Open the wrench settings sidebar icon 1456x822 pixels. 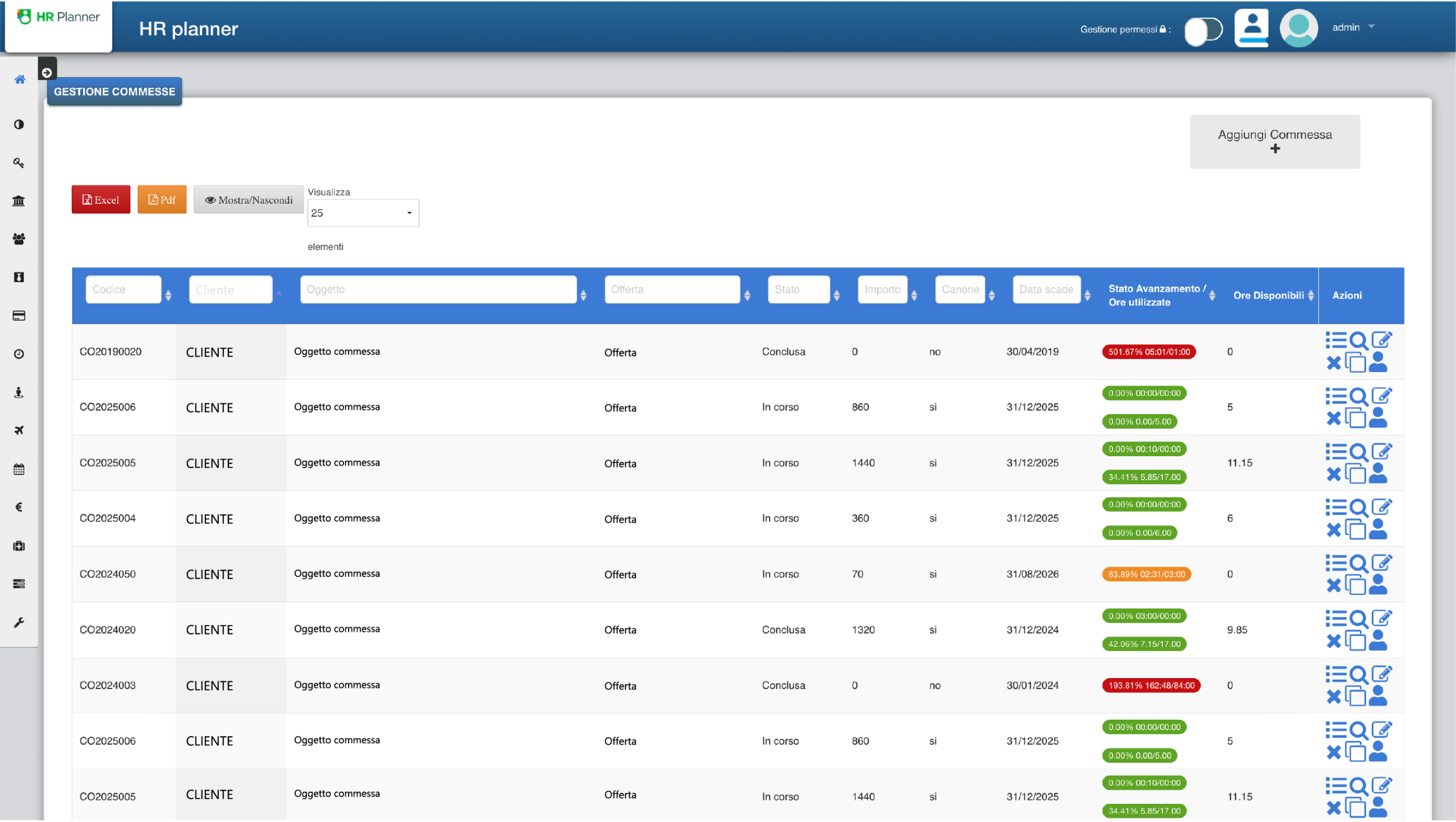point(19,623)
